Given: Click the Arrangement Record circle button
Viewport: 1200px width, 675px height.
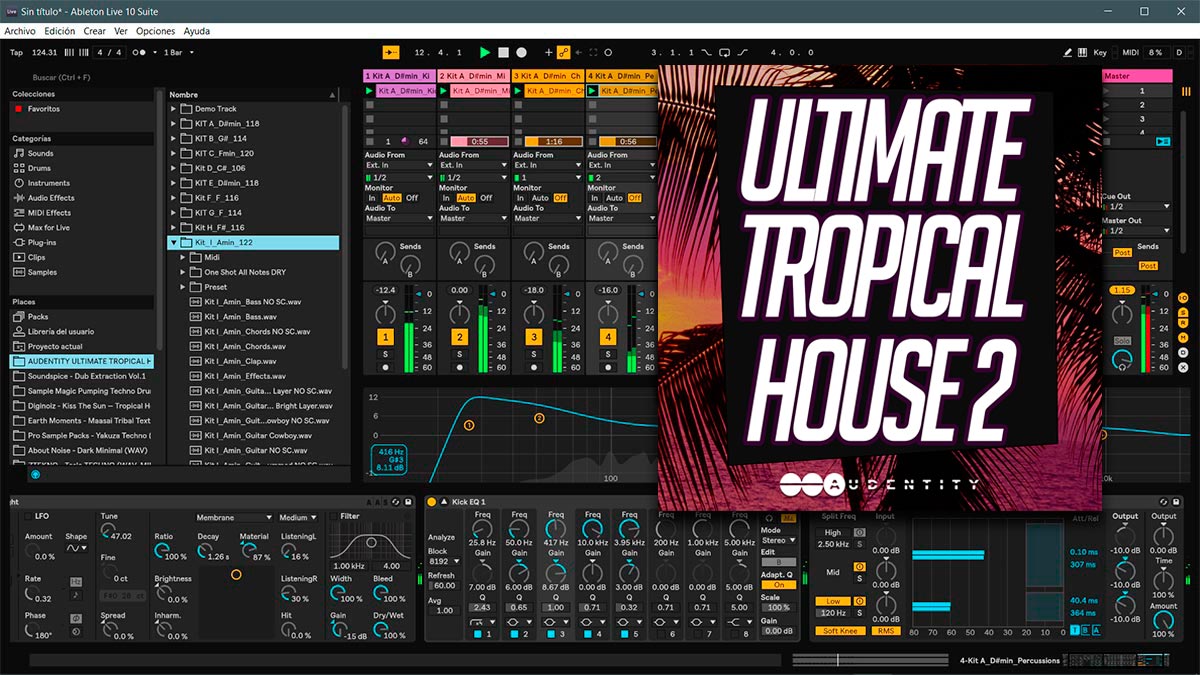Looking at the screenshot, I should click(521, 52).
